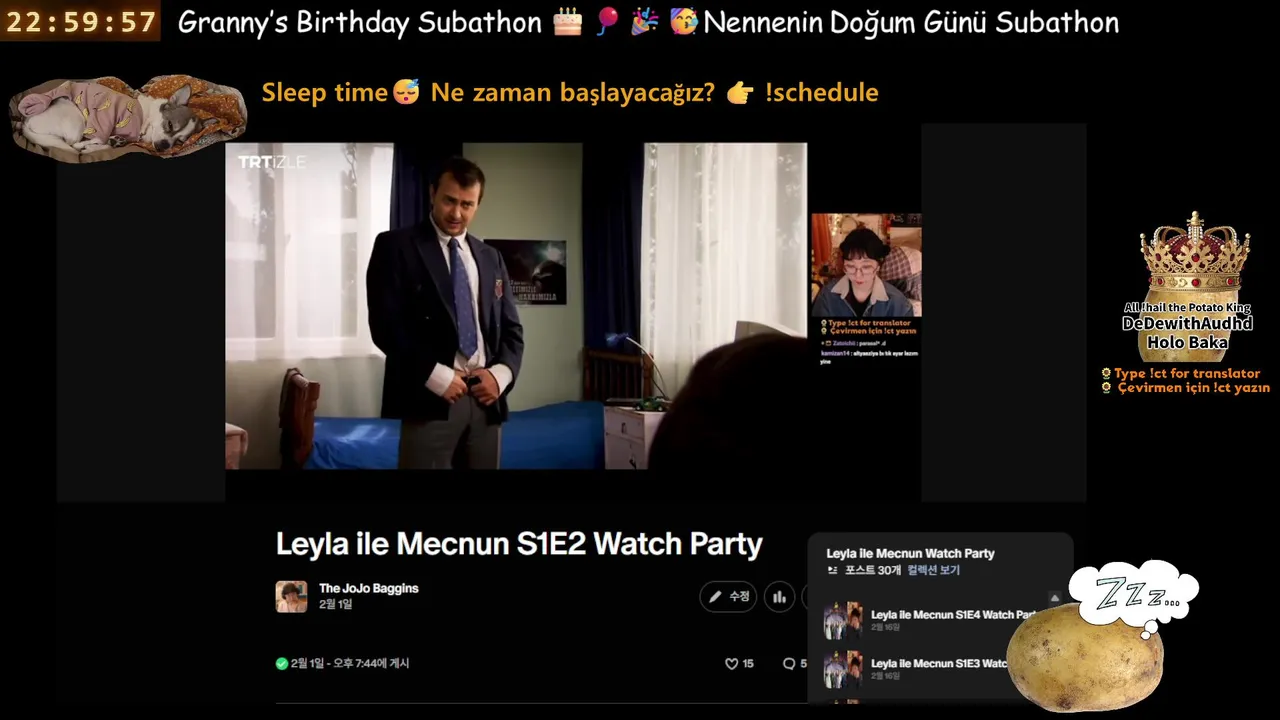
Task: Click the 포스트 30개 post count text
Action: click(873, 570)
